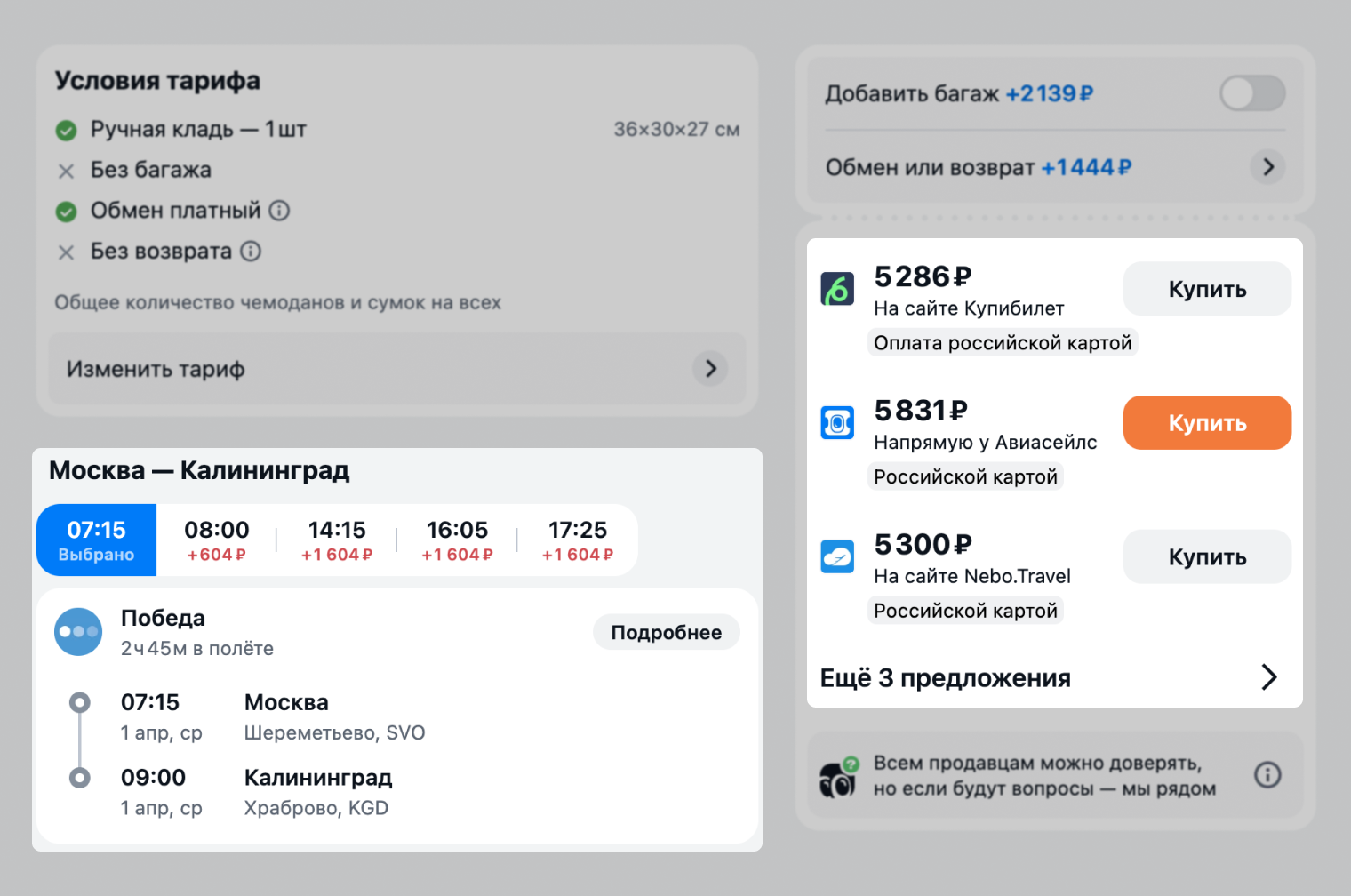Click info icon beside seller trust message
The image size is (1351, 896).
click(x=1268, y=774)
